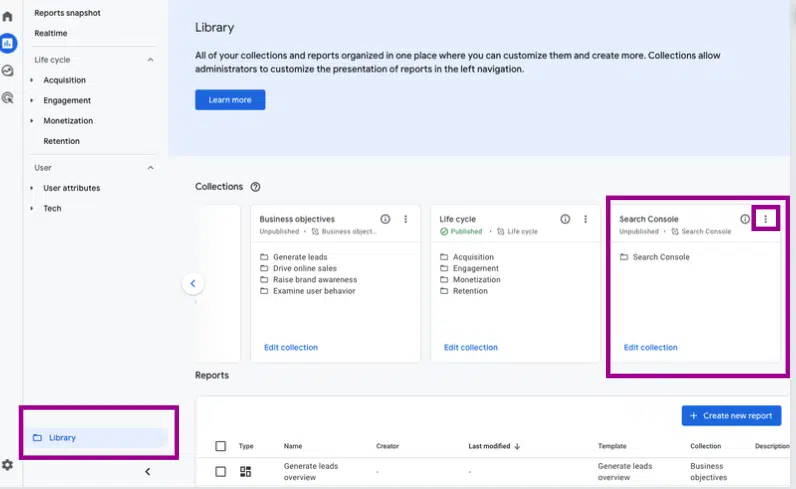
Task: Click the Generate leads overview type icon
Action: pos(245,472)
